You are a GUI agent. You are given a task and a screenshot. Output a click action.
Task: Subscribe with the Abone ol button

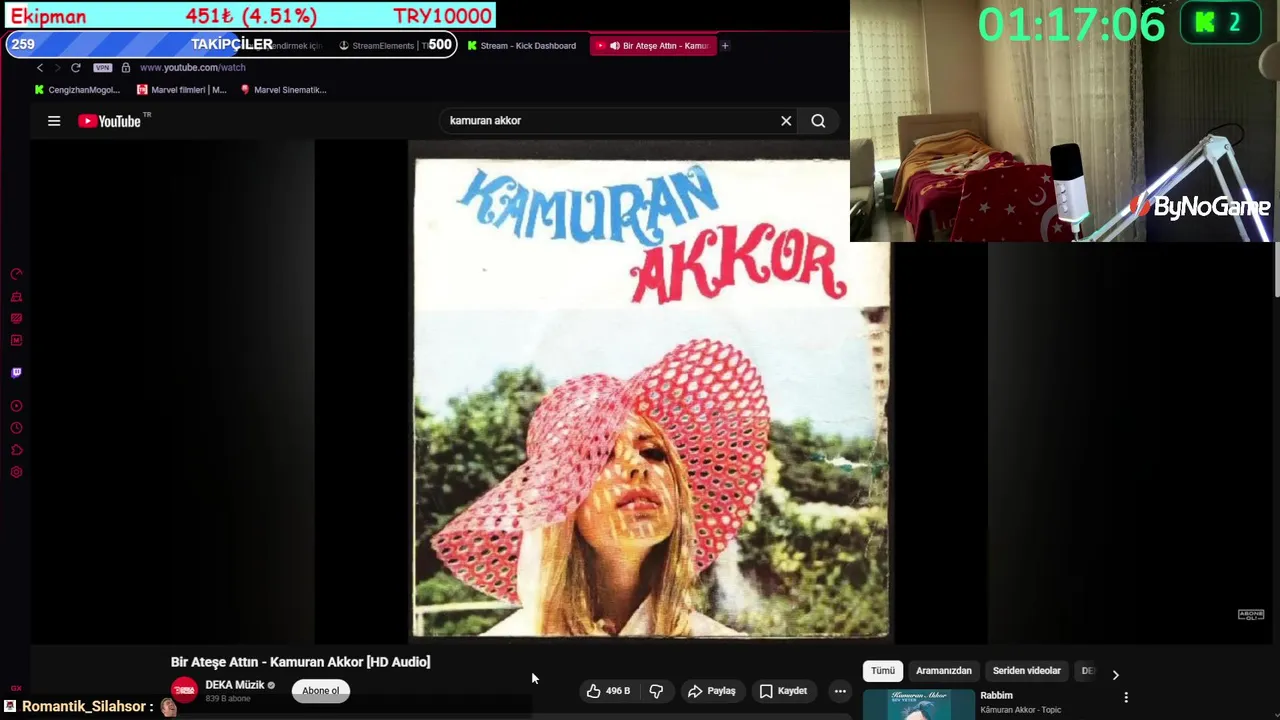[321, 690]
